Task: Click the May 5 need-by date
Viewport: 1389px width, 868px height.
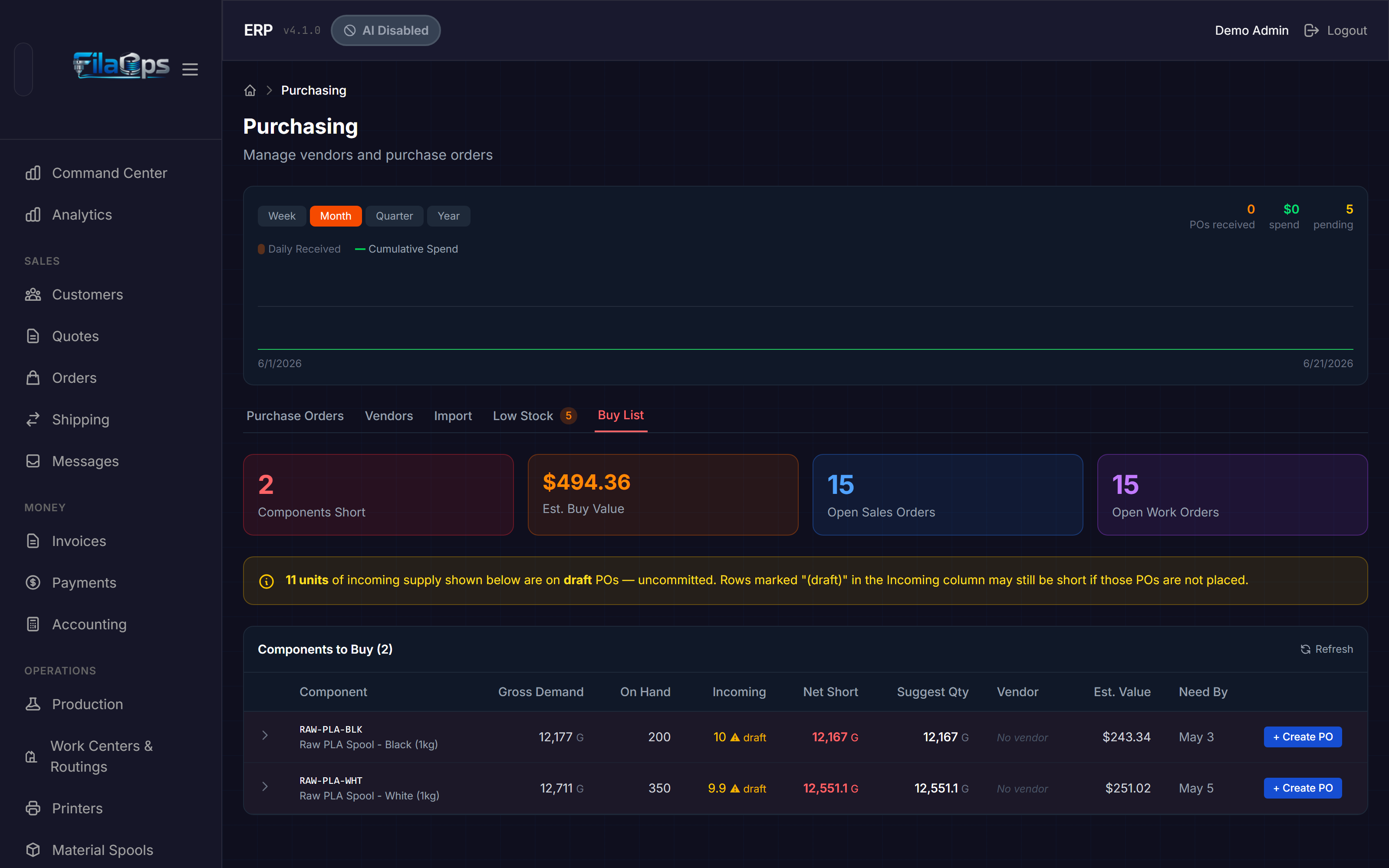Action: click(x=1196, y=788)
